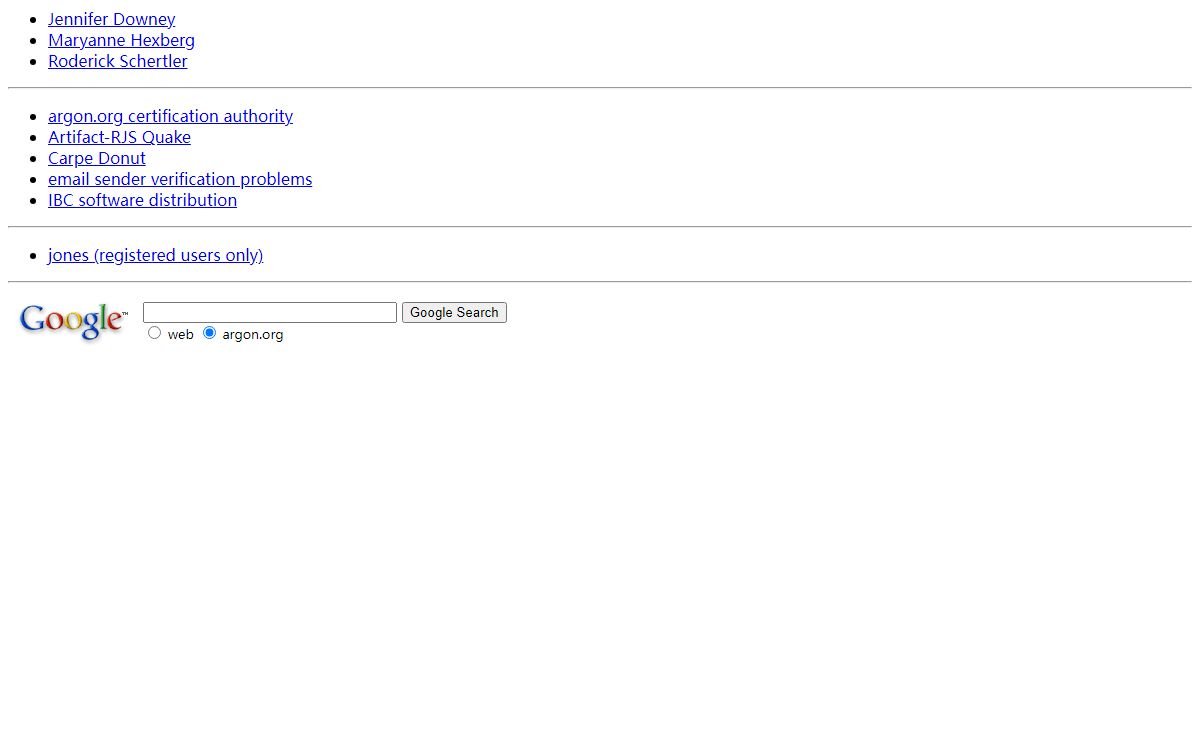
Task: Click the 'web' label text
Action: [x=180, y=335]
